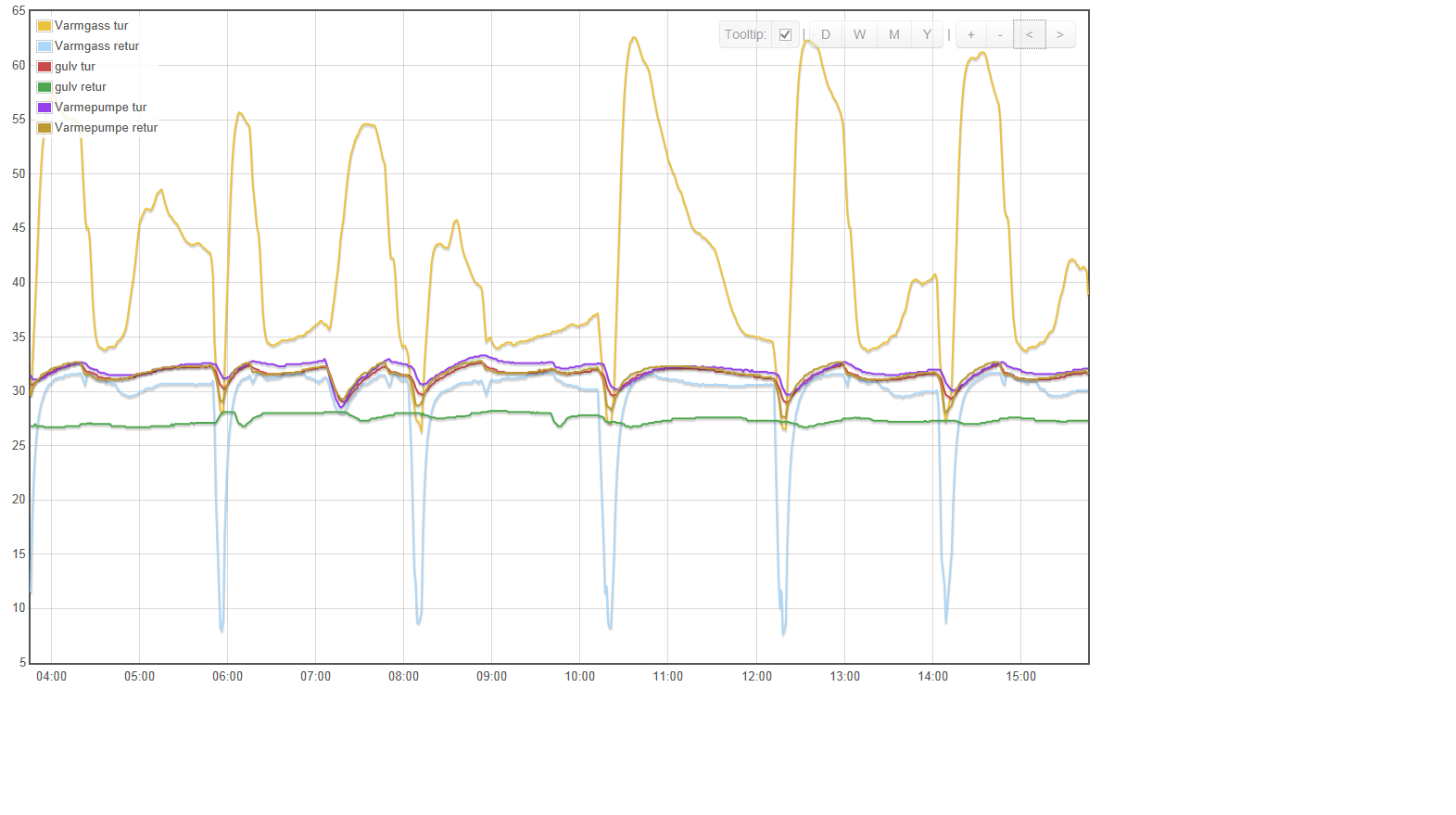This screenshot has width=1456, height=815.
Task: Click the 'gulv retur' legend label
Action: pos(81,87)
